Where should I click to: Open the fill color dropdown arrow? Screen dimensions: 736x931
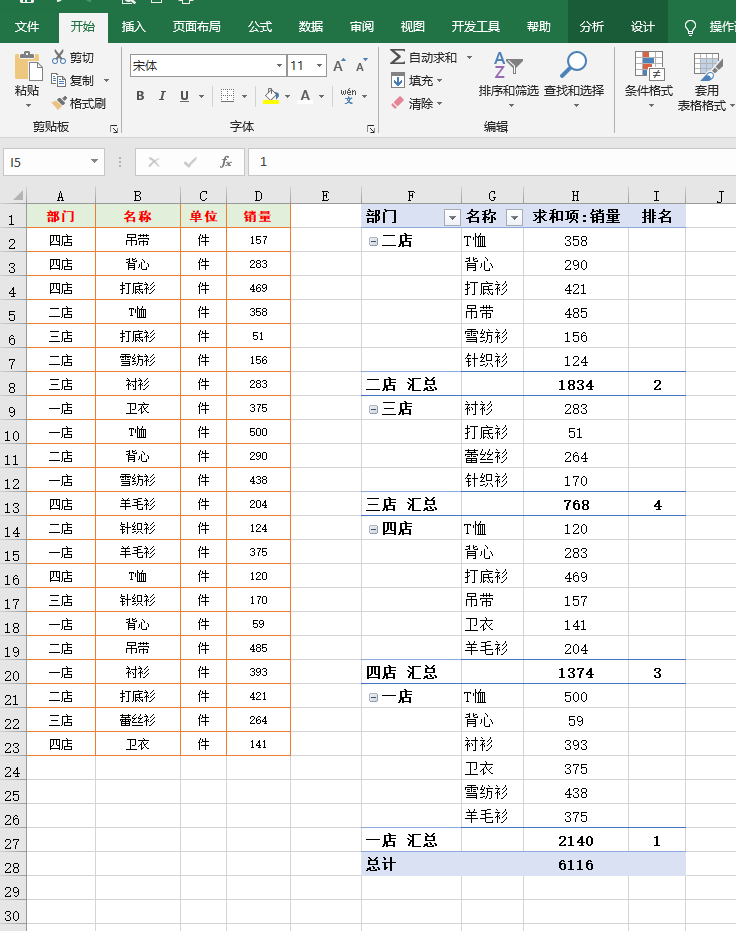[287, 96]
